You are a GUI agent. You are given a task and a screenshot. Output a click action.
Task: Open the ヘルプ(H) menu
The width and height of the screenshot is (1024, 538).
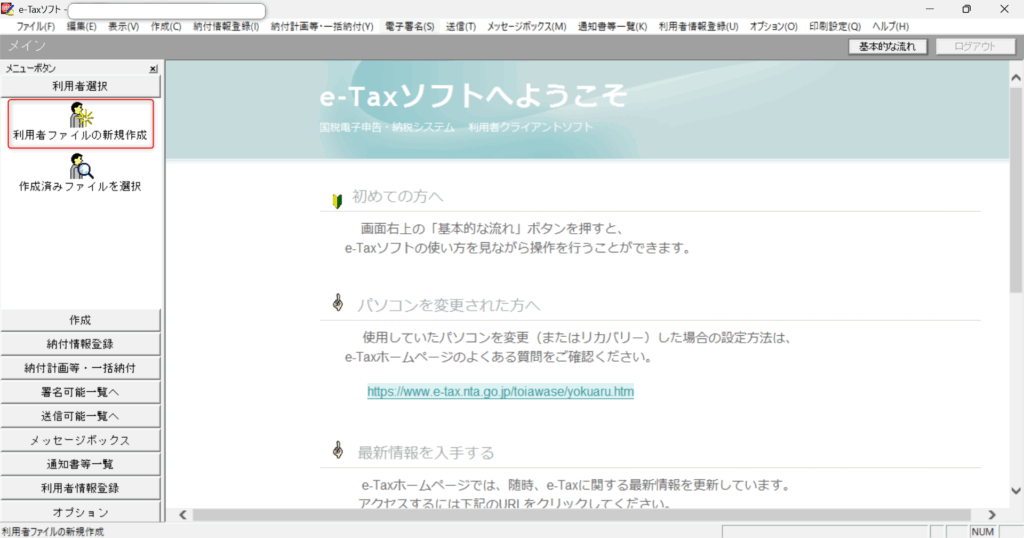point(890,27)
